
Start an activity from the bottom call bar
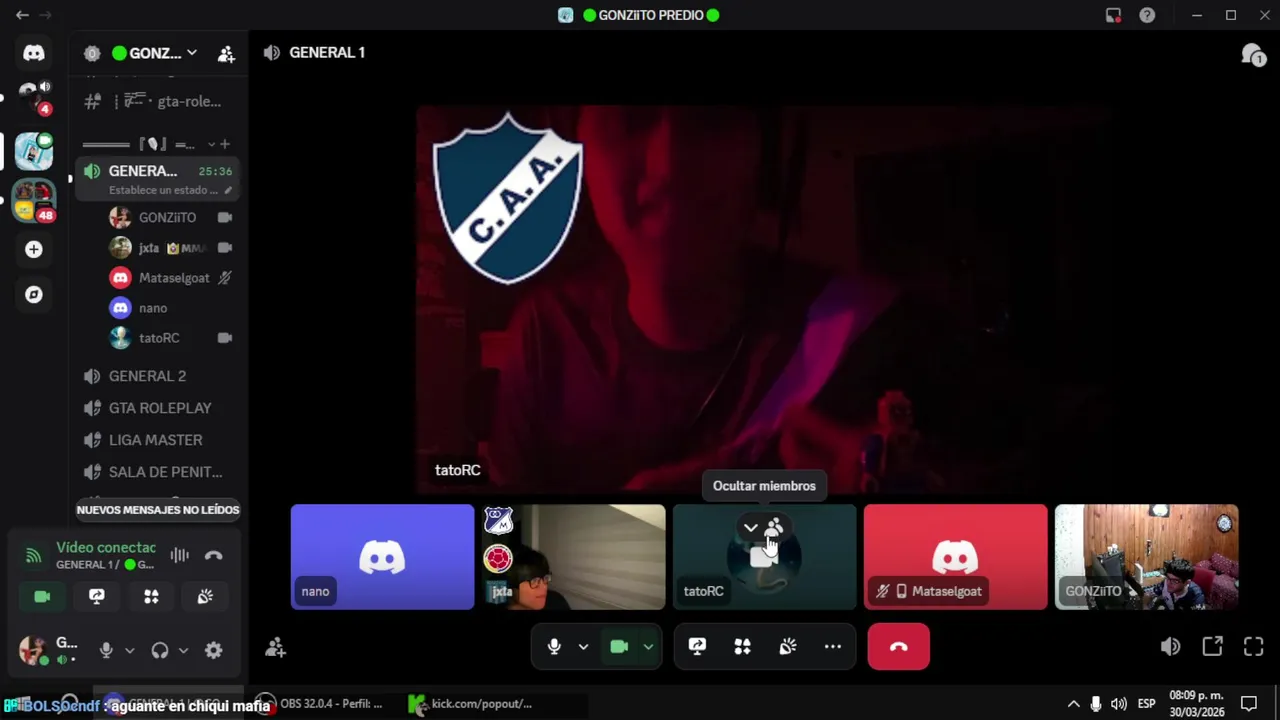pyautogui.click(x=742, y=647)
